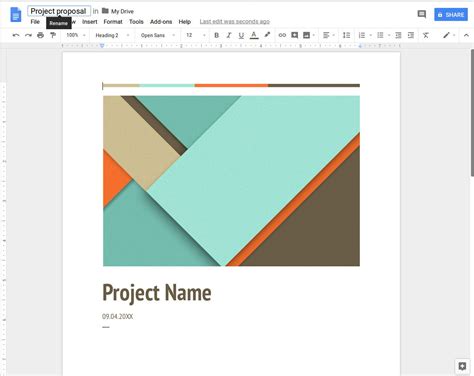The image size is (474, 376).
Task: Open line spacing options
Action: click(x=346, y=35)
